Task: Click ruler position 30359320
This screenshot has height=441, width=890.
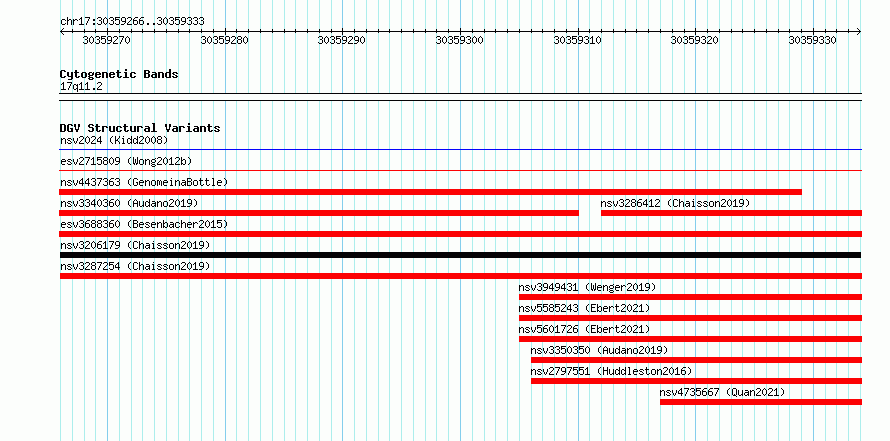Action: pos(695,40)
